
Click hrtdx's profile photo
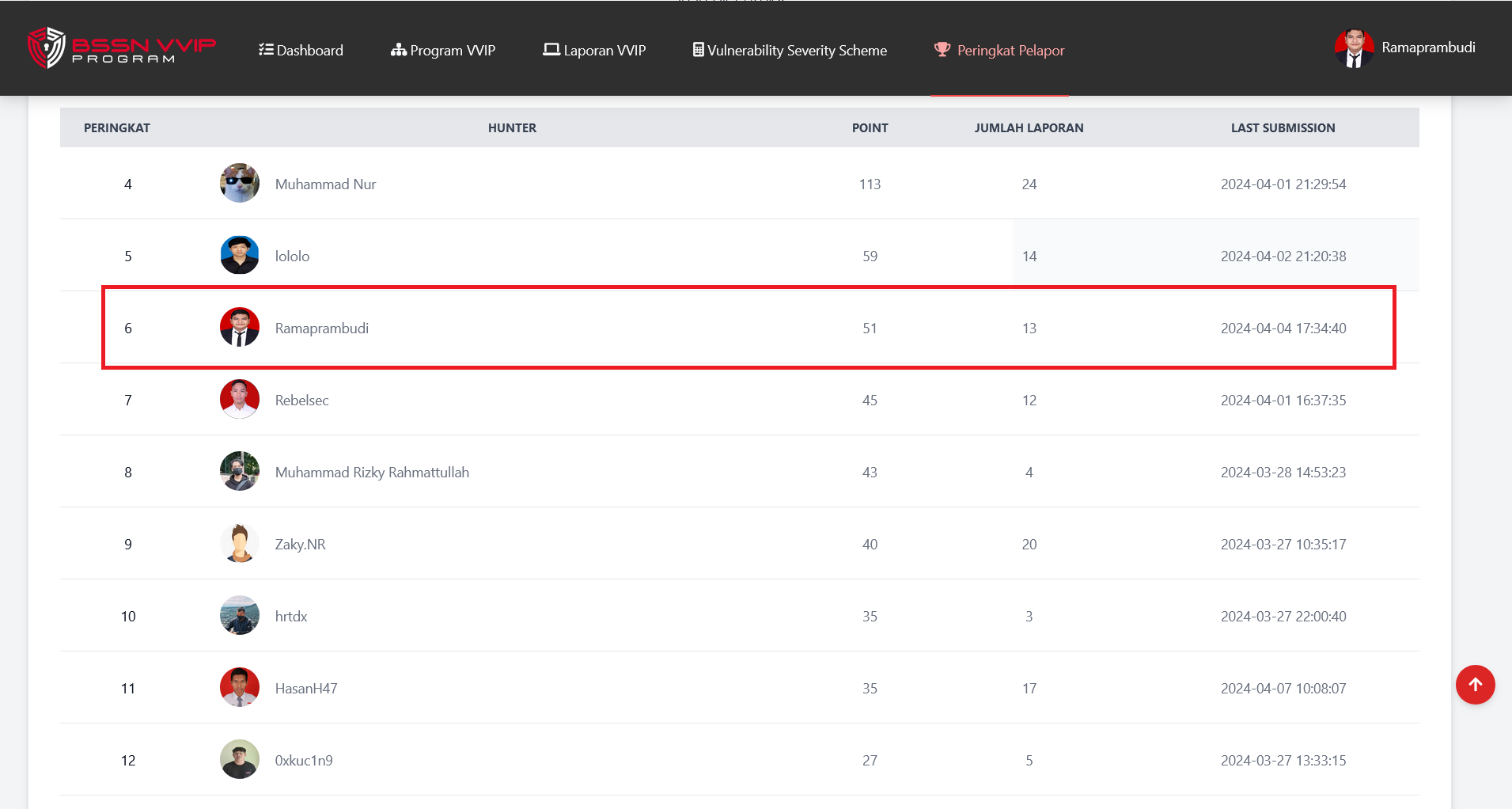[239, 616]
